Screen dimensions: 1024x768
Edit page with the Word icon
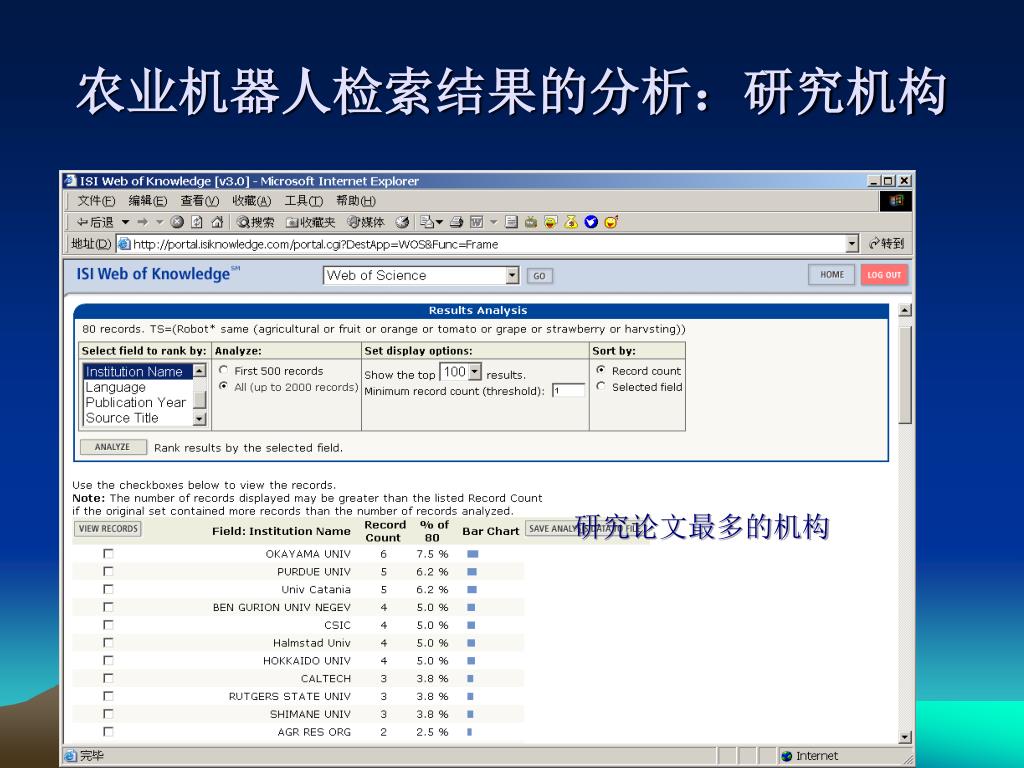pyautogui.click(x=477, y=222)
